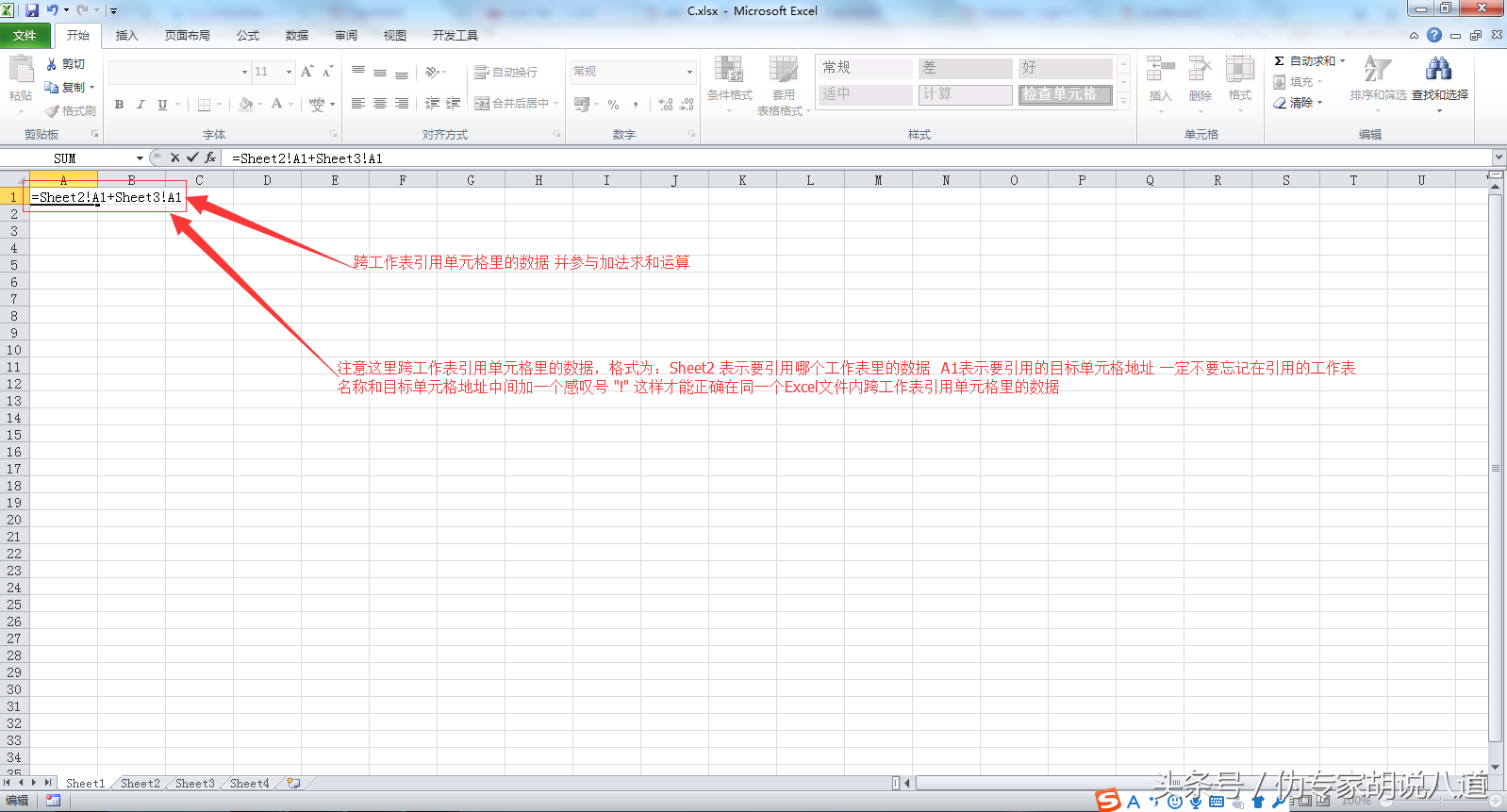Click Delete cells (删除)
1507x812 pixels.
tap(1200, 83)
